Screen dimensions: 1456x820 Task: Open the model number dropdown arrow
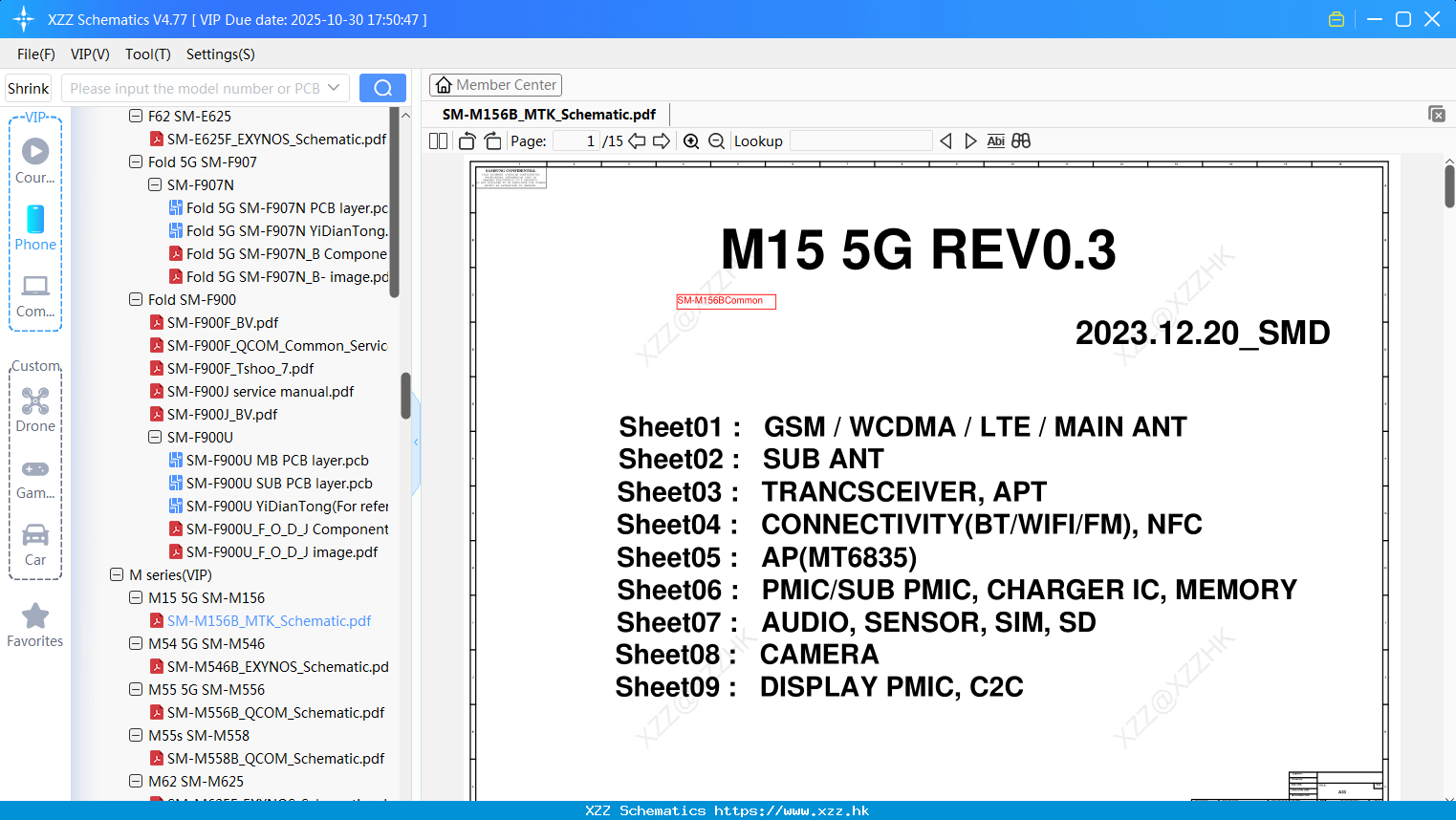(x=334, y=88)
